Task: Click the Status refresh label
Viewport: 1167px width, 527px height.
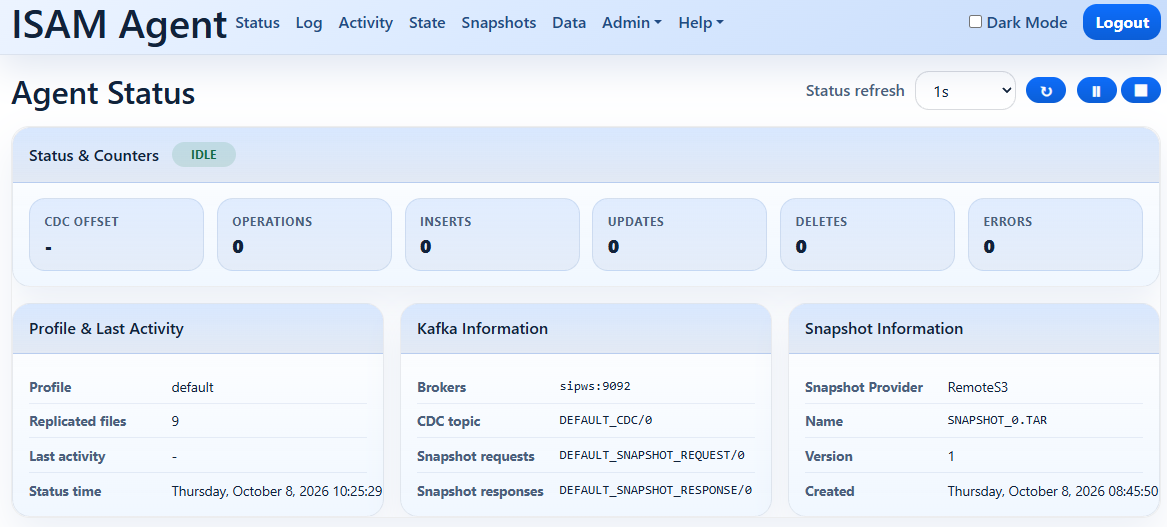Action: tap(855, 91)
